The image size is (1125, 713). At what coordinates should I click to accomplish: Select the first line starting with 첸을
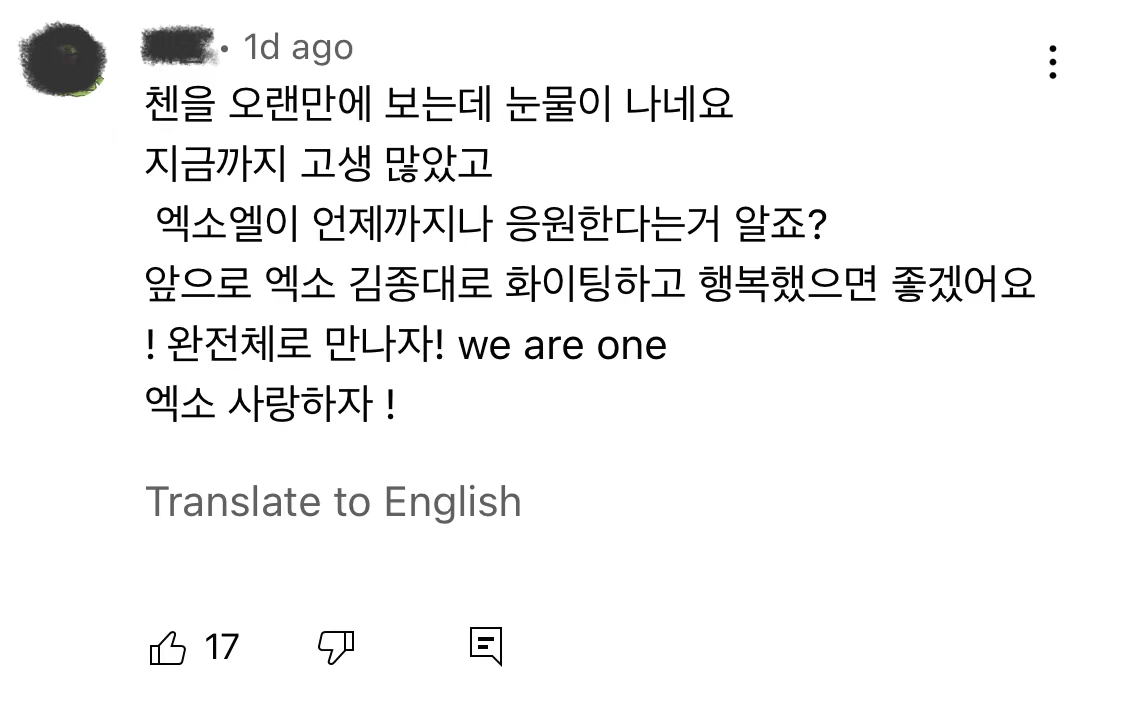tap(438, 105)
